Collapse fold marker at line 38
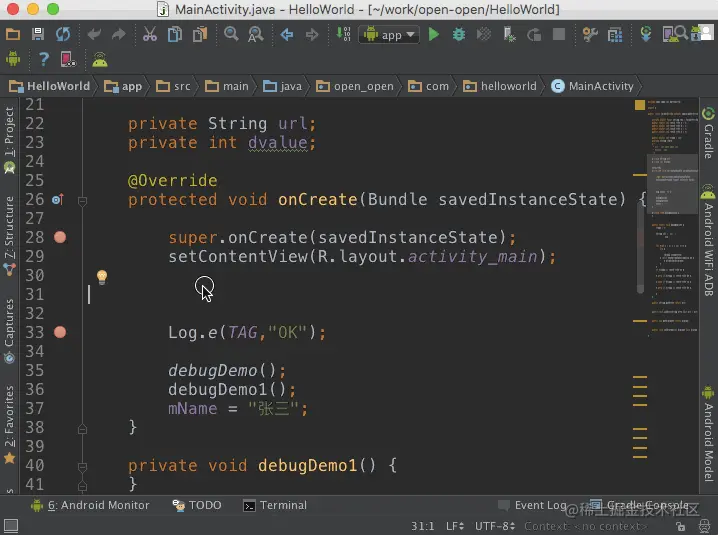 click(x=82, y=429)
